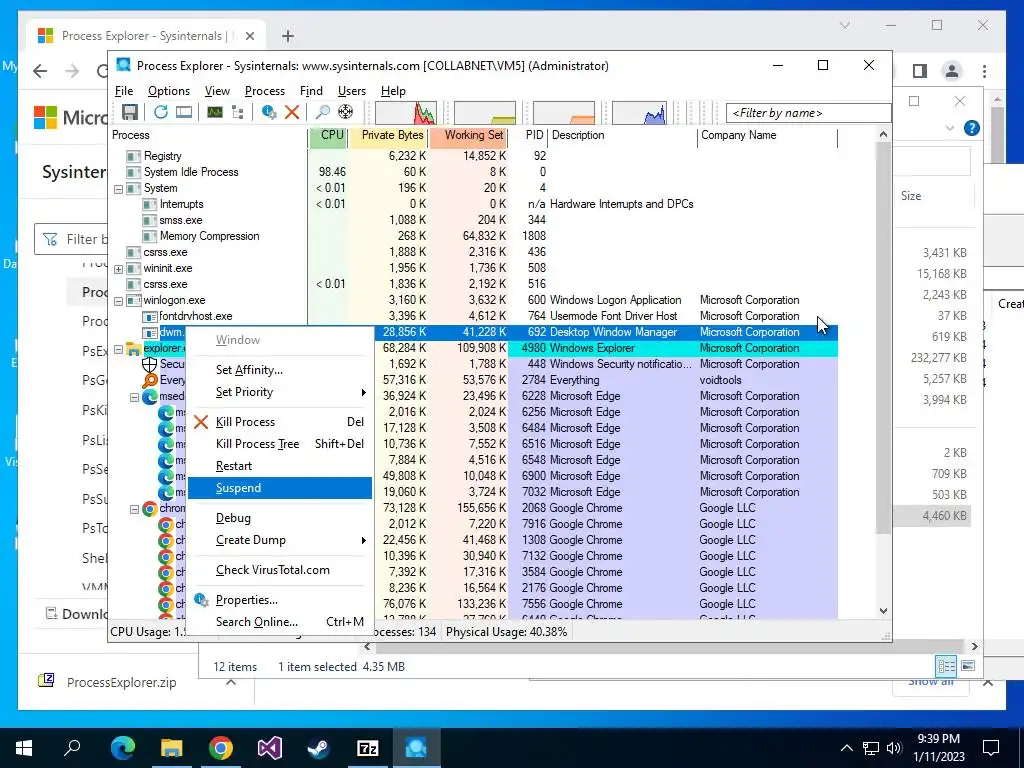Screen dimensions: 1024x768
Task: Select Kill Process Tree in context menu
Action: point(280,444)
